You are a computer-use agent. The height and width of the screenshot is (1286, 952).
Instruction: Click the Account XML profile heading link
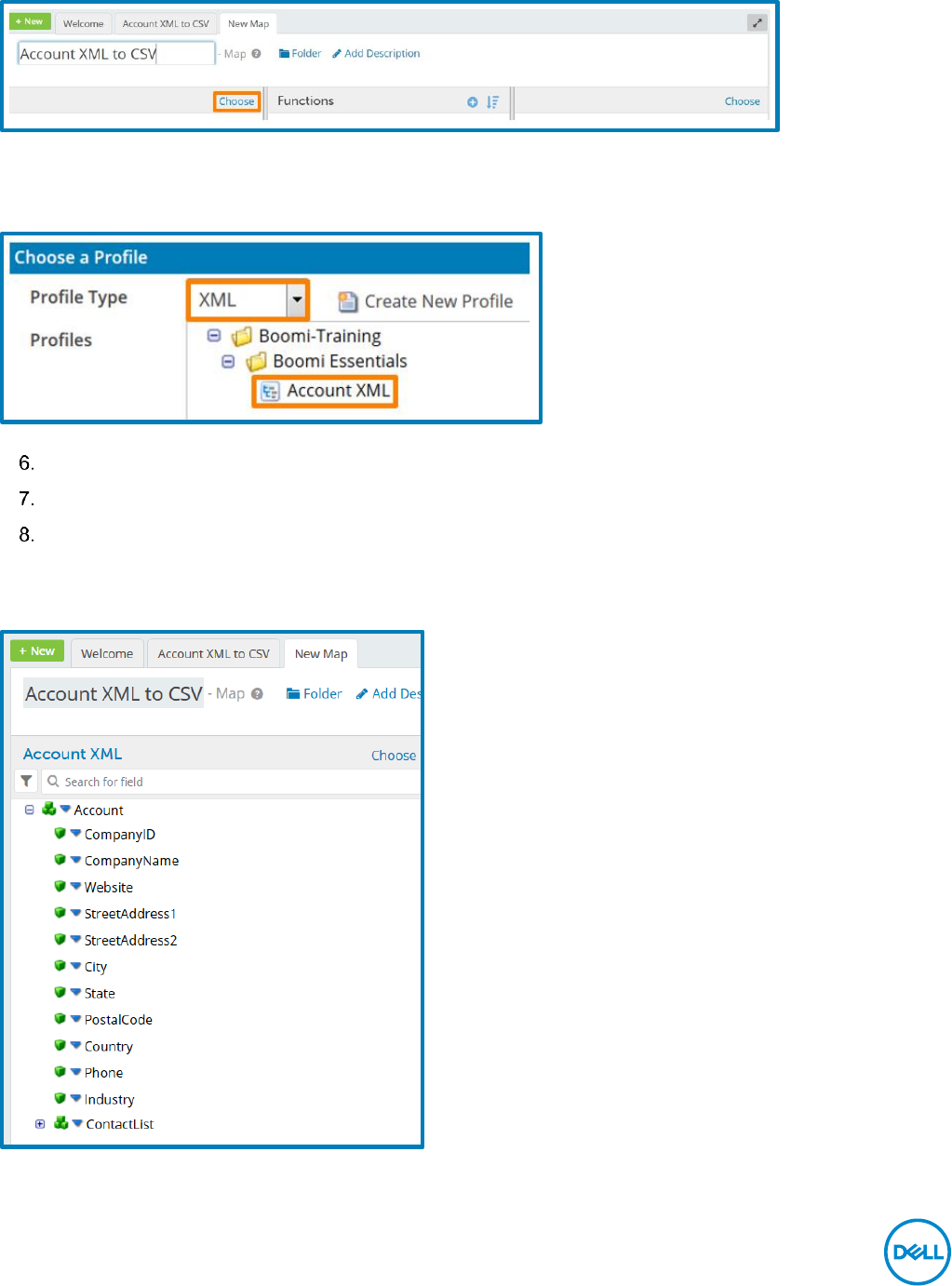(x=73, y=754)
